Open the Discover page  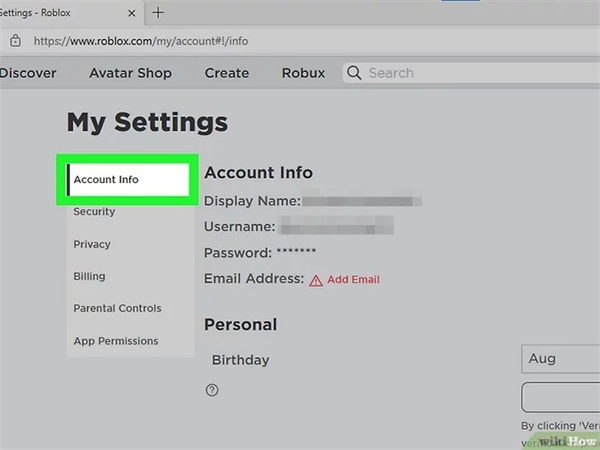point(28,73)
